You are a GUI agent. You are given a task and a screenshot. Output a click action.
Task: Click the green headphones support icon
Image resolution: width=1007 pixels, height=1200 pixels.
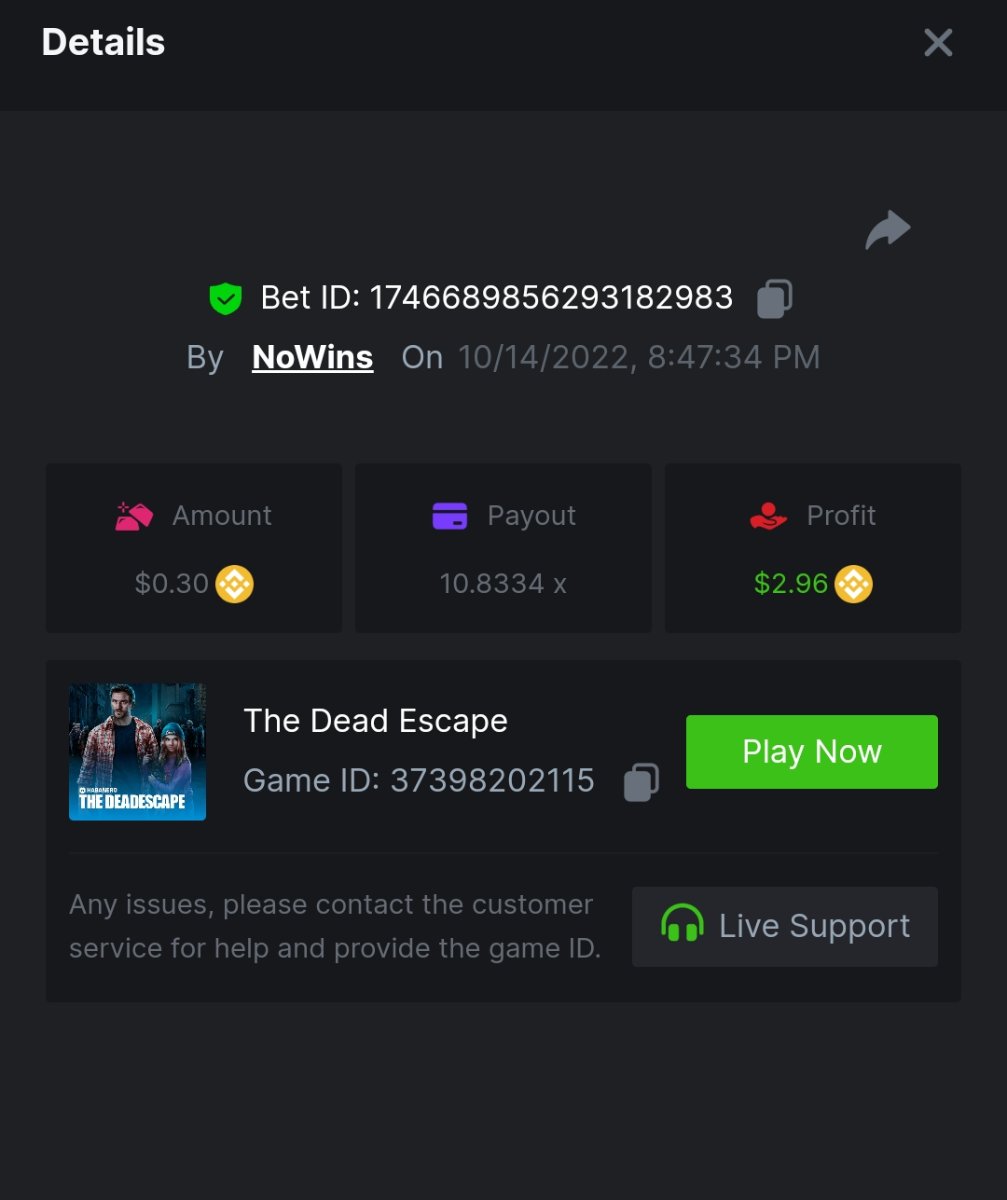coord(682,925)
